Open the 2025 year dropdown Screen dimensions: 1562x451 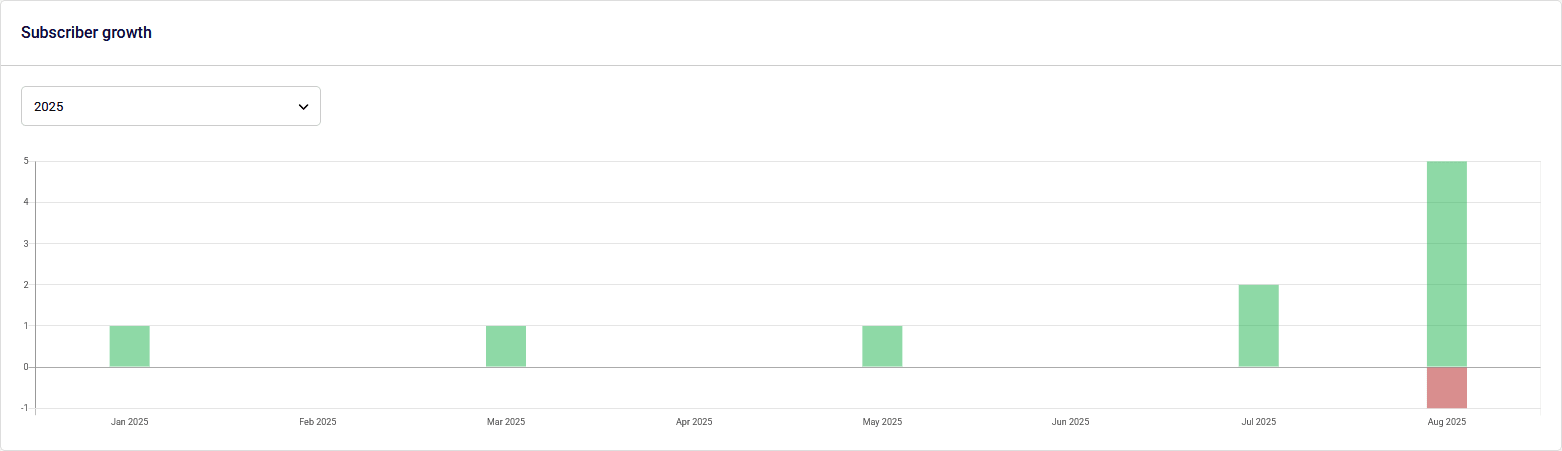(170, 106)
